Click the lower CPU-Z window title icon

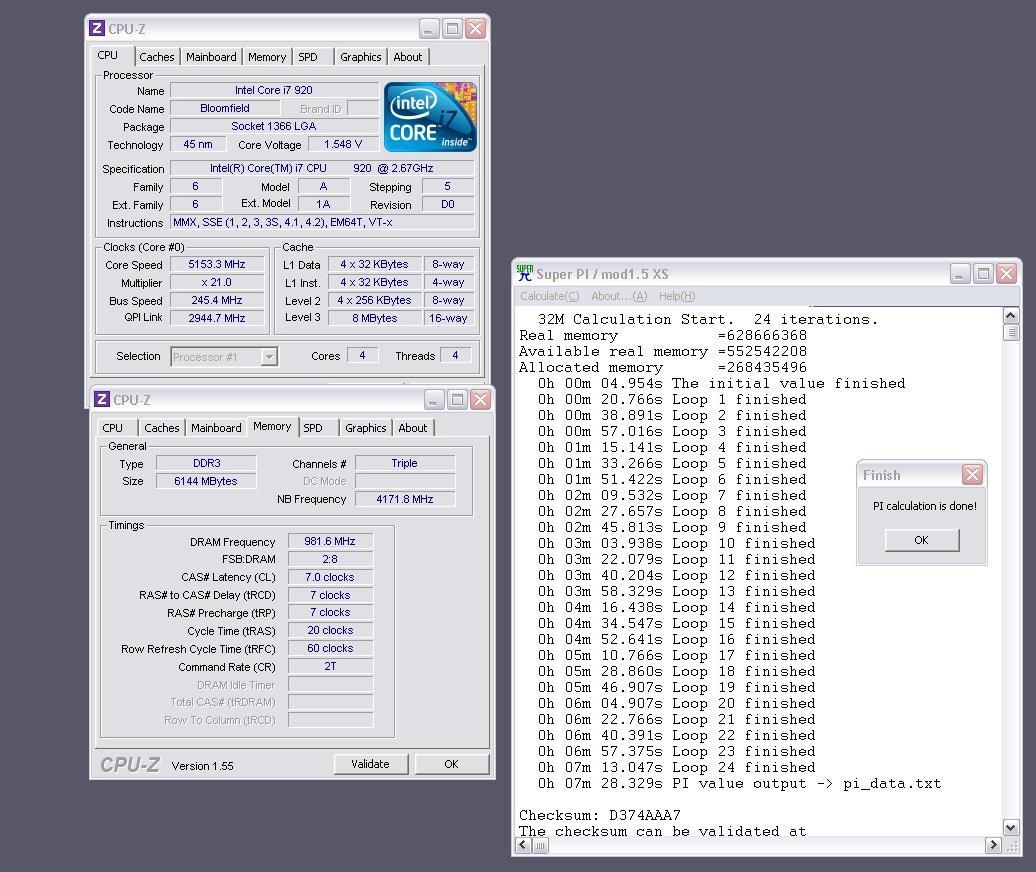102,399
